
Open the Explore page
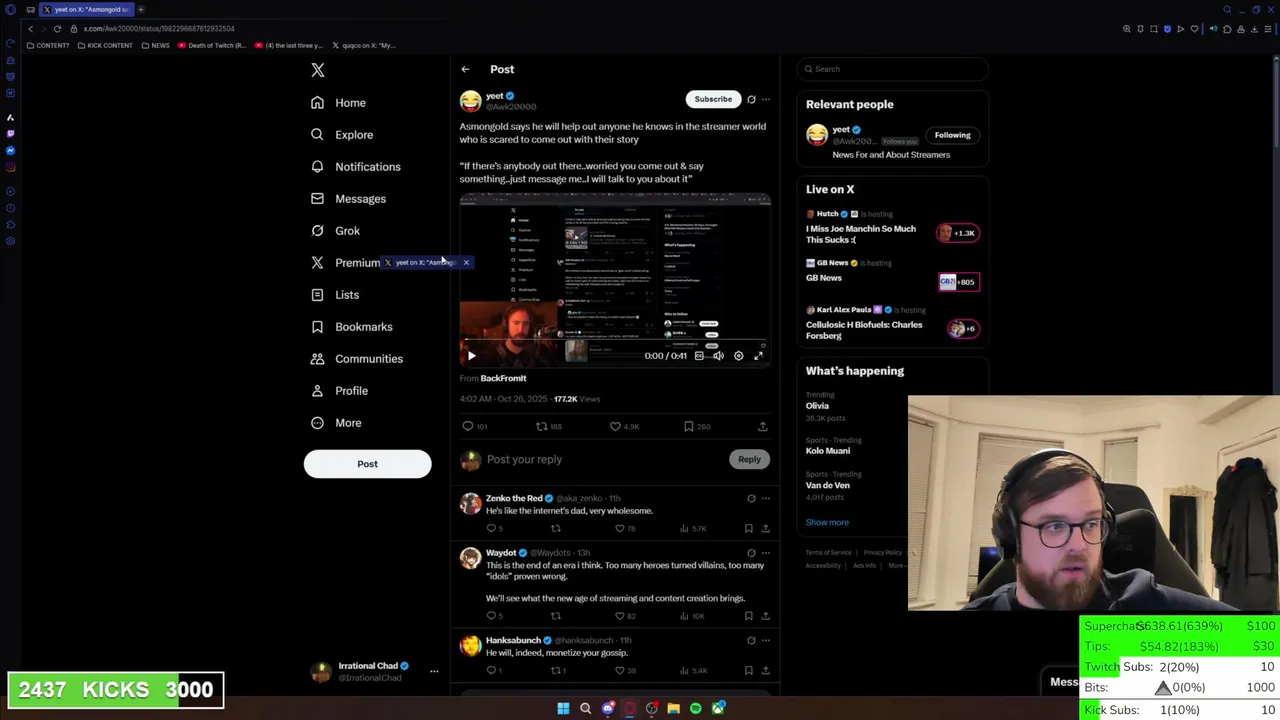click(341, 135)
